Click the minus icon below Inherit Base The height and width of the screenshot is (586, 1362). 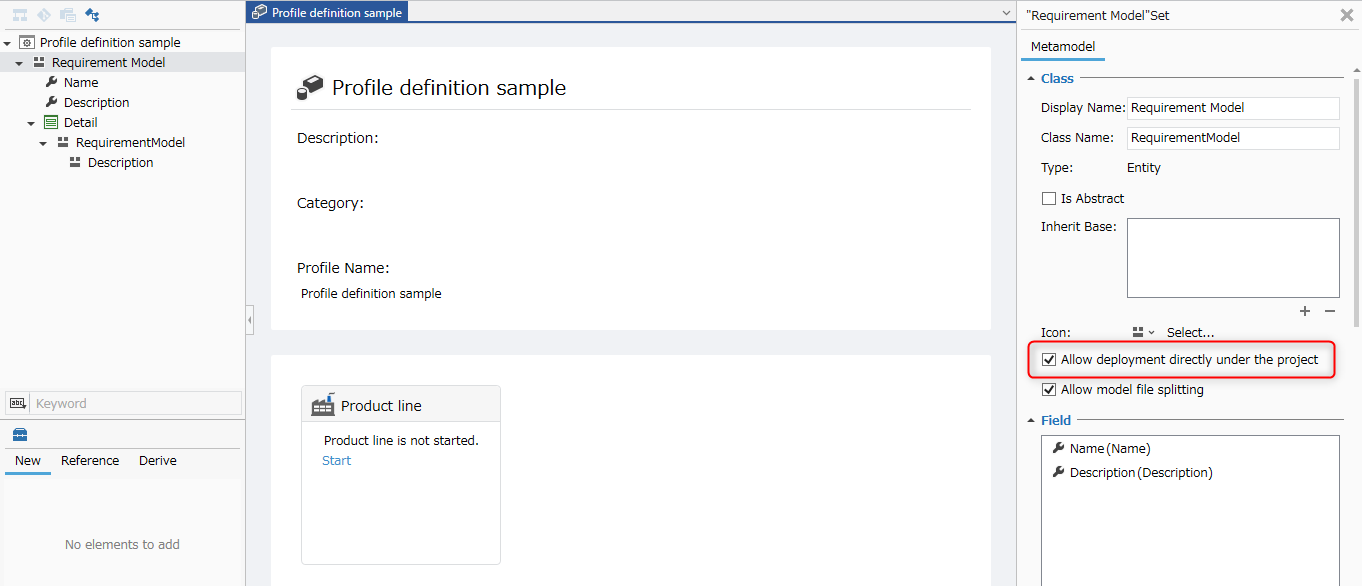click(1330, 311)
